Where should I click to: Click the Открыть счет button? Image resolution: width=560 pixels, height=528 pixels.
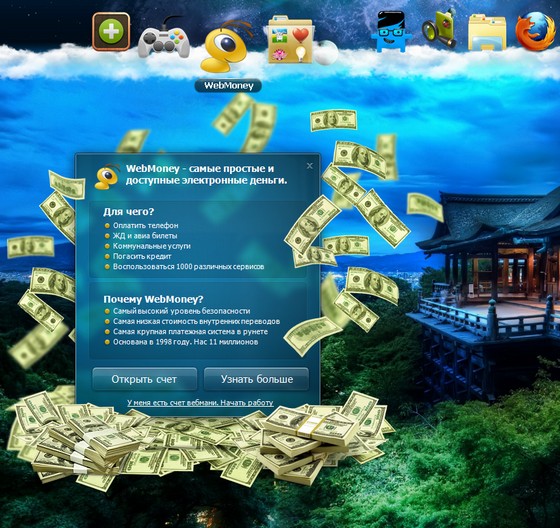click(x=144, y=379)
